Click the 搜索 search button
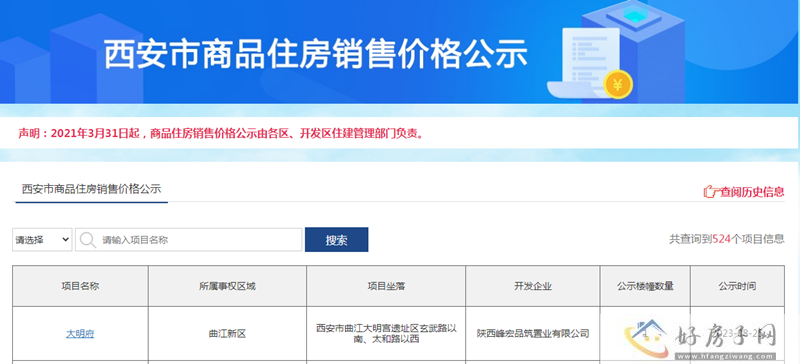This screenshot has width=800, height=364. tap(336, 239)
